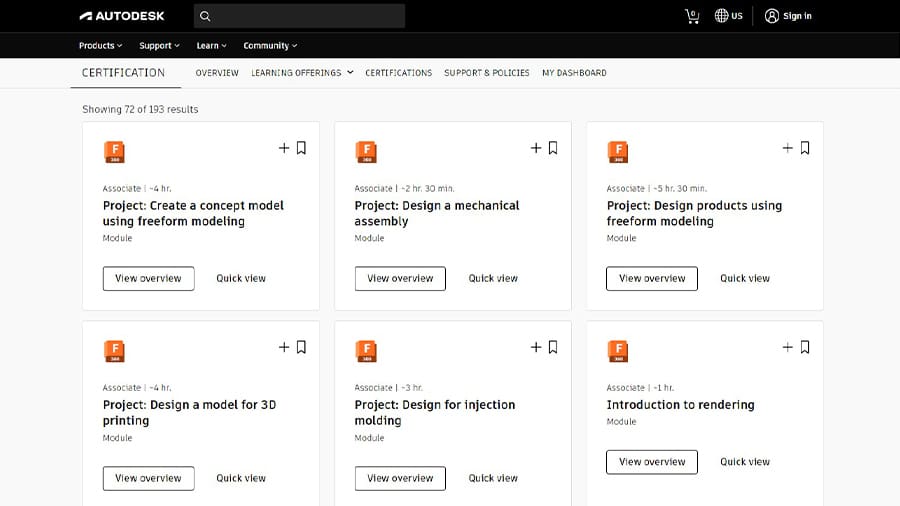900x506 pixels.
Task: Bookmark 'Design a mechanical assembly' module
Action: (x=553, y=148)
